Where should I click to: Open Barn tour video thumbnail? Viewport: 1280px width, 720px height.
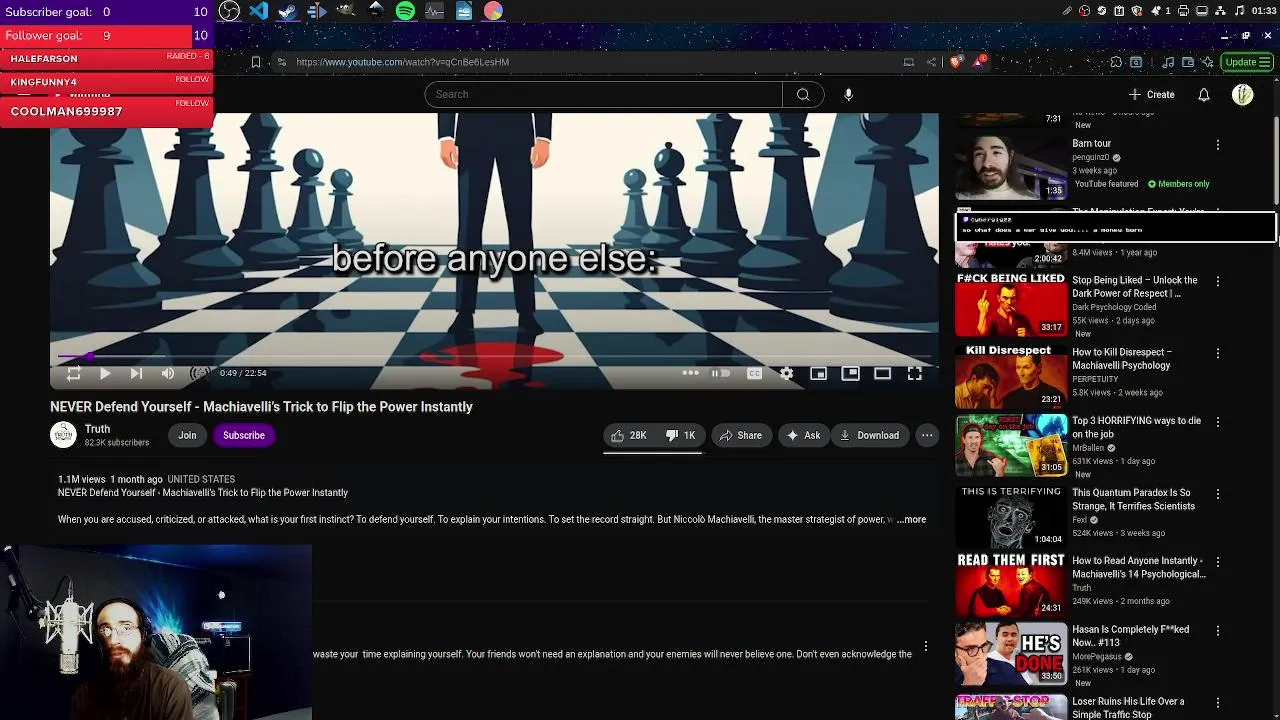[x=1011, y=167]
